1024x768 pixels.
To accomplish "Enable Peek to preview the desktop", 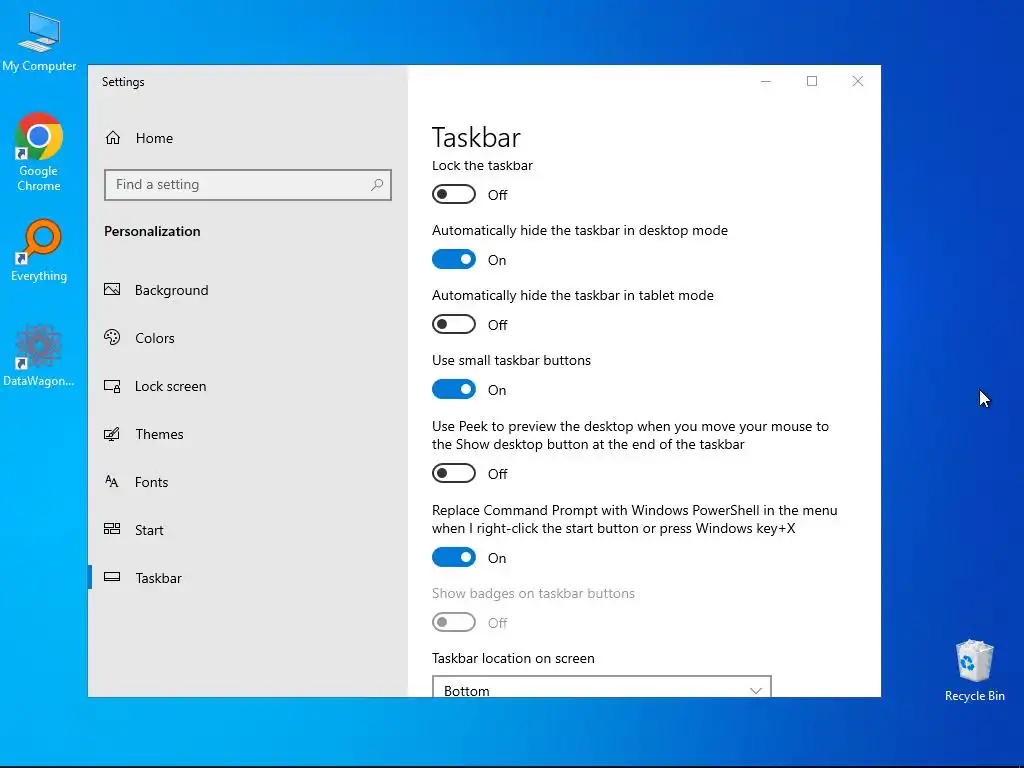I will [x=454, y=473].
